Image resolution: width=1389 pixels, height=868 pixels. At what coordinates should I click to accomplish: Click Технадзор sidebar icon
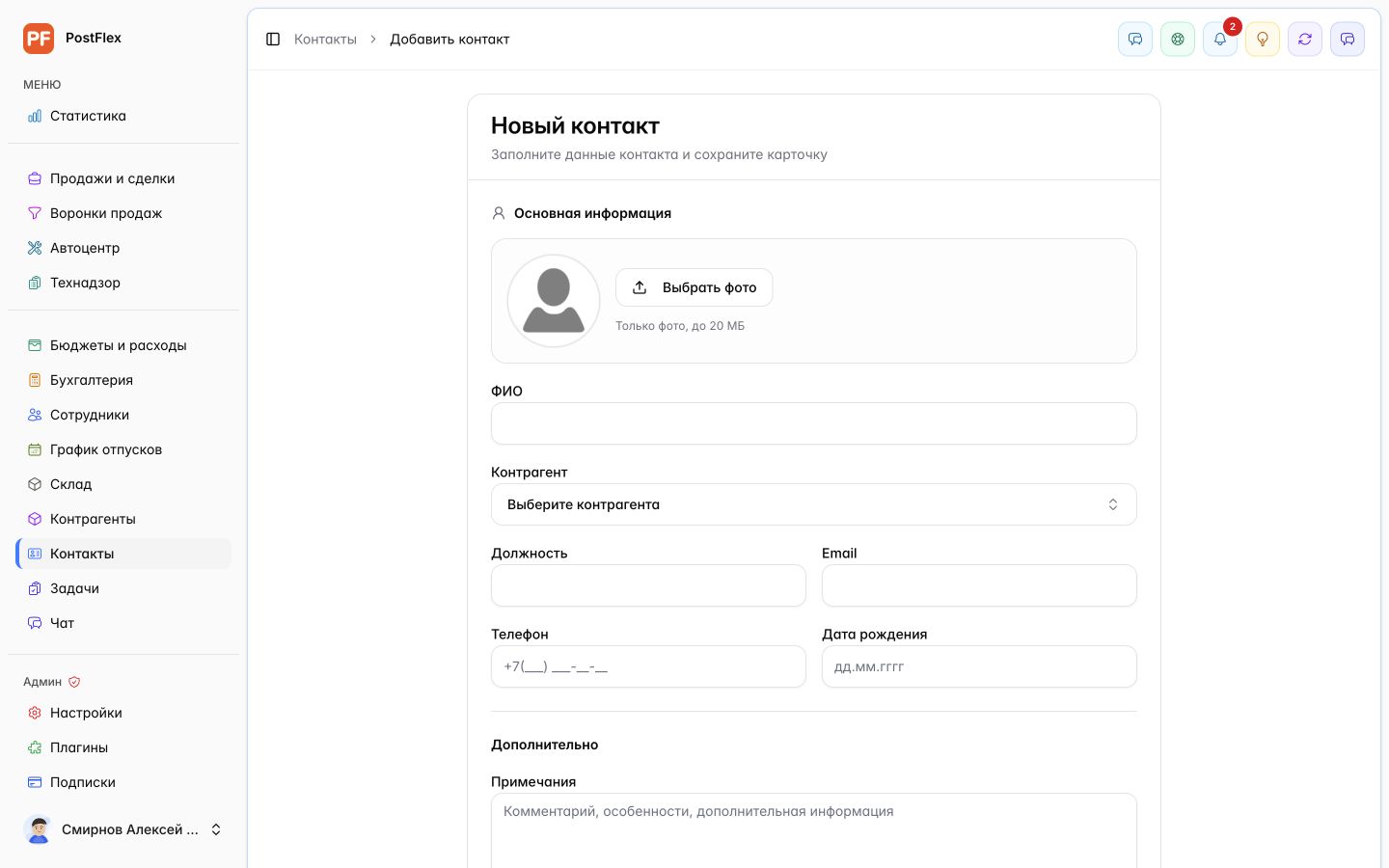(35, 283)
